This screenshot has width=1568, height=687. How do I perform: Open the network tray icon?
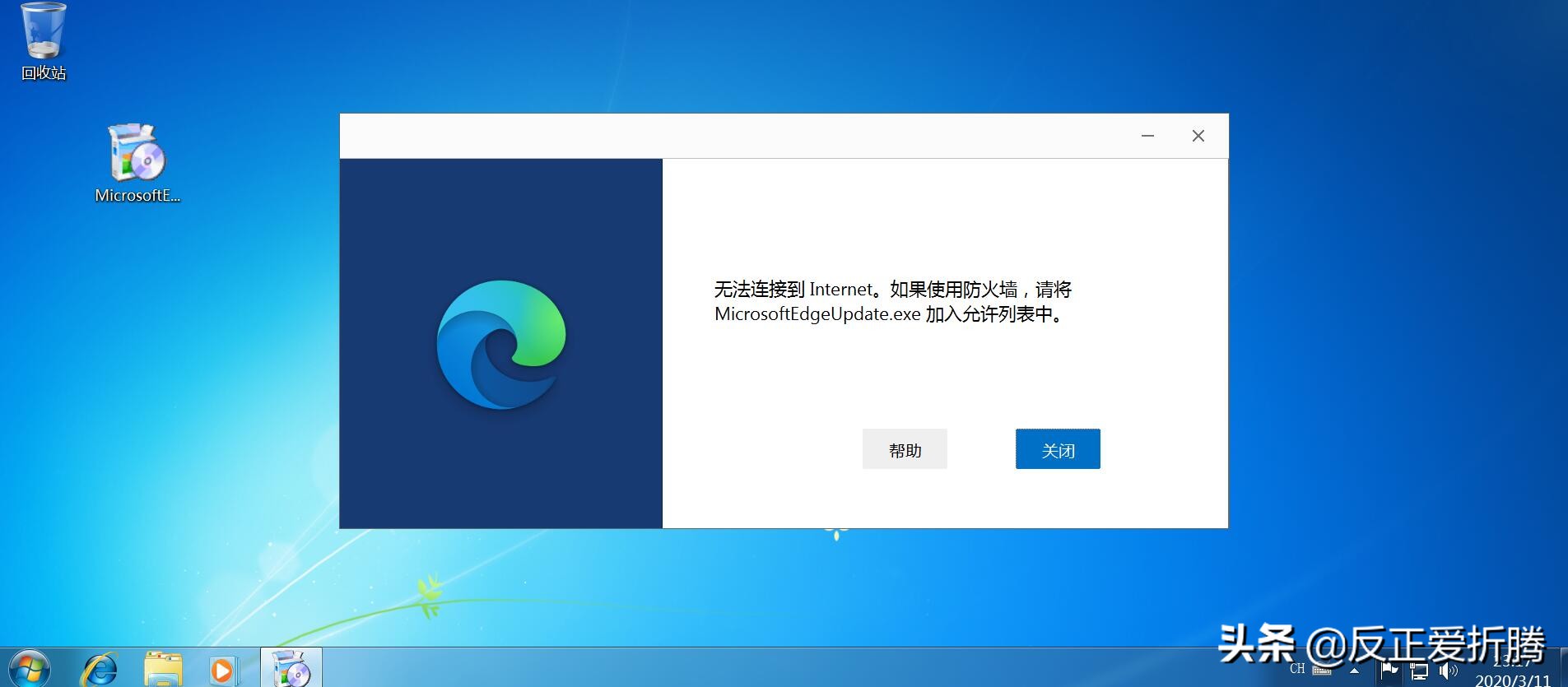pyautogui.click(x=1419, y=671)
